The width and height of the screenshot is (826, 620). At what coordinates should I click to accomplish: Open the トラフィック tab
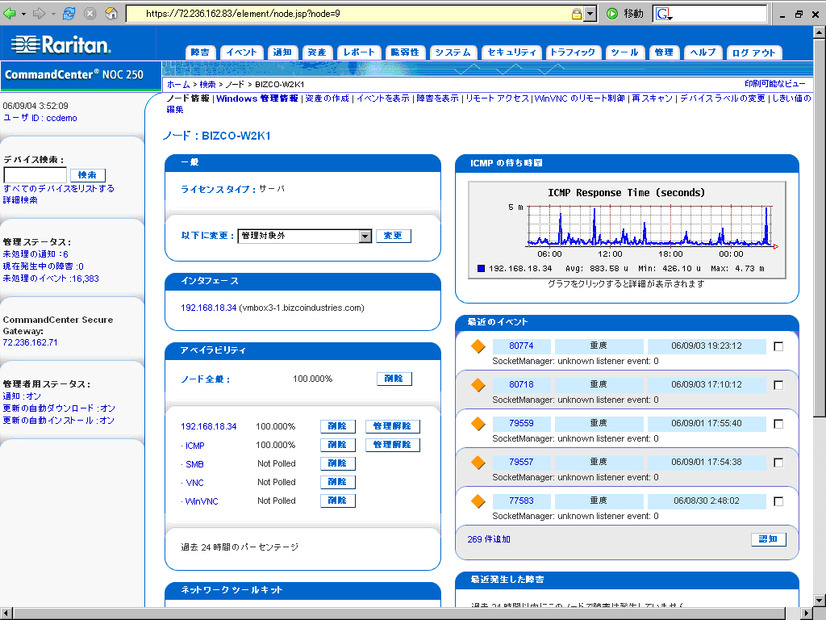[x=573, y=52]
